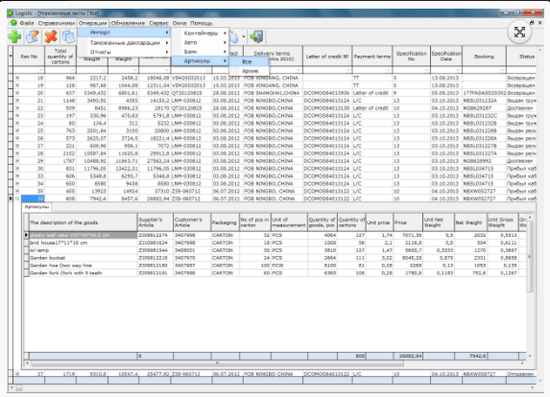Screen dimensions: 550x397
Task: Open the Справочники menu
Action: (x=56, y=23)
